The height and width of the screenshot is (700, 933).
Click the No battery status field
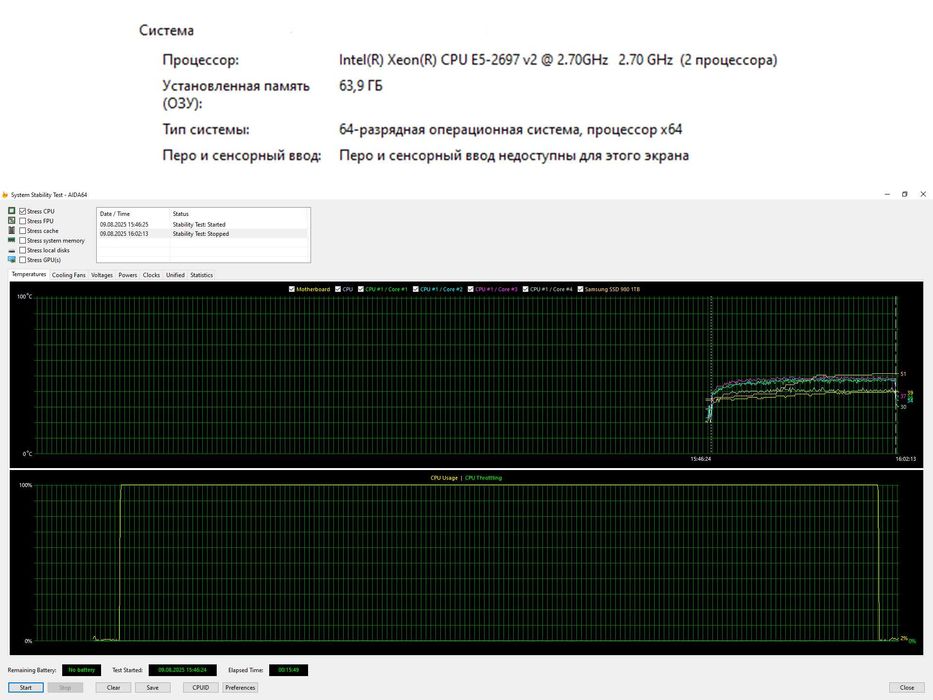pos(82,670)
